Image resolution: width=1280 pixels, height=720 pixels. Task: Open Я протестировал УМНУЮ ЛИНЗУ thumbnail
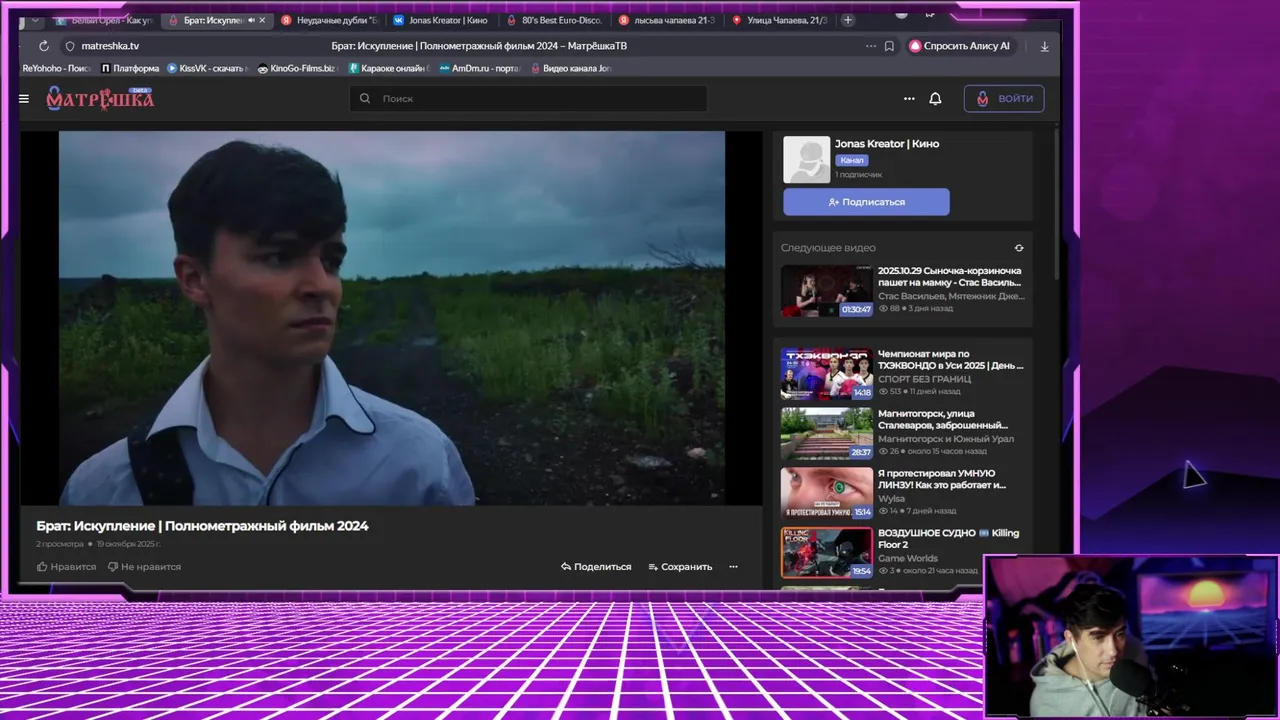point(827,493)
